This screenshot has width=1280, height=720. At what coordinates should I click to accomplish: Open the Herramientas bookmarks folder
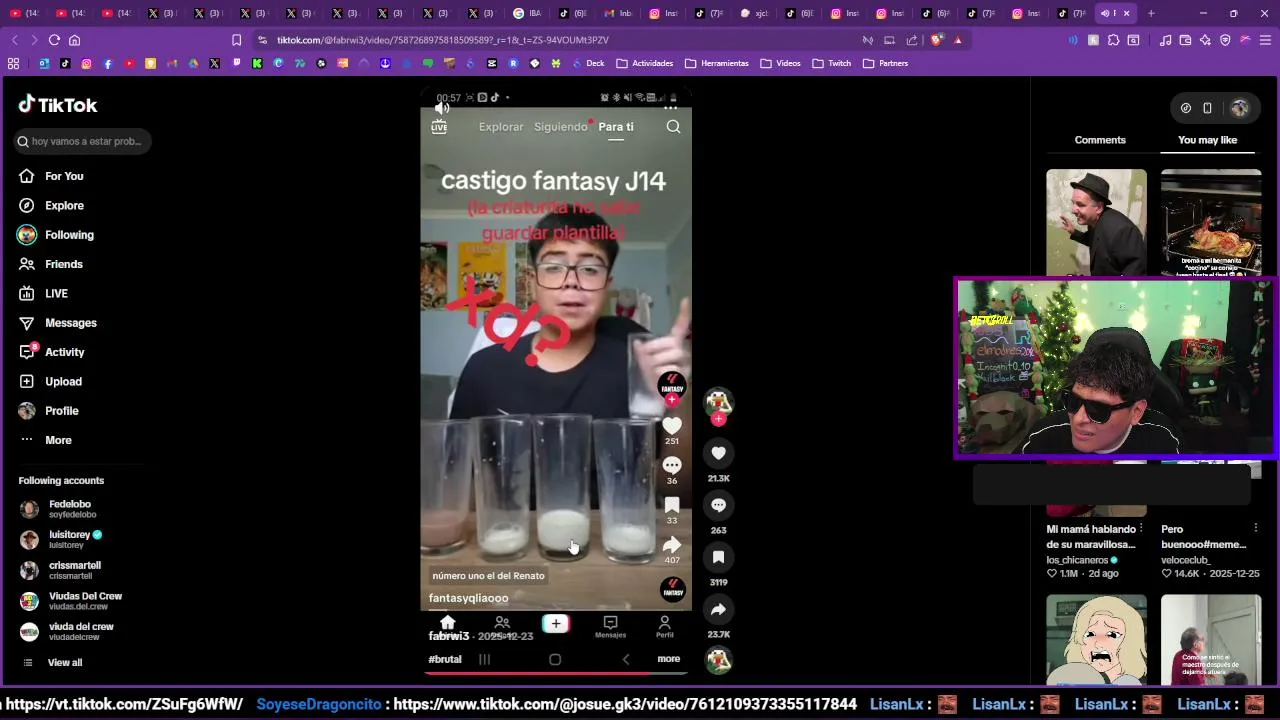[x=717, y=63]
